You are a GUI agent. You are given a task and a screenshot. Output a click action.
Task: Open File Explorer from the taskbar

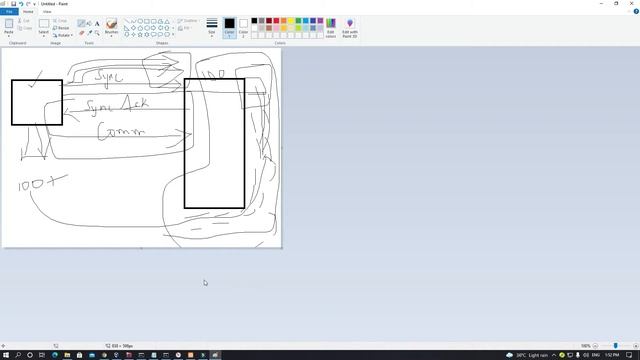[x=67, y=355]
